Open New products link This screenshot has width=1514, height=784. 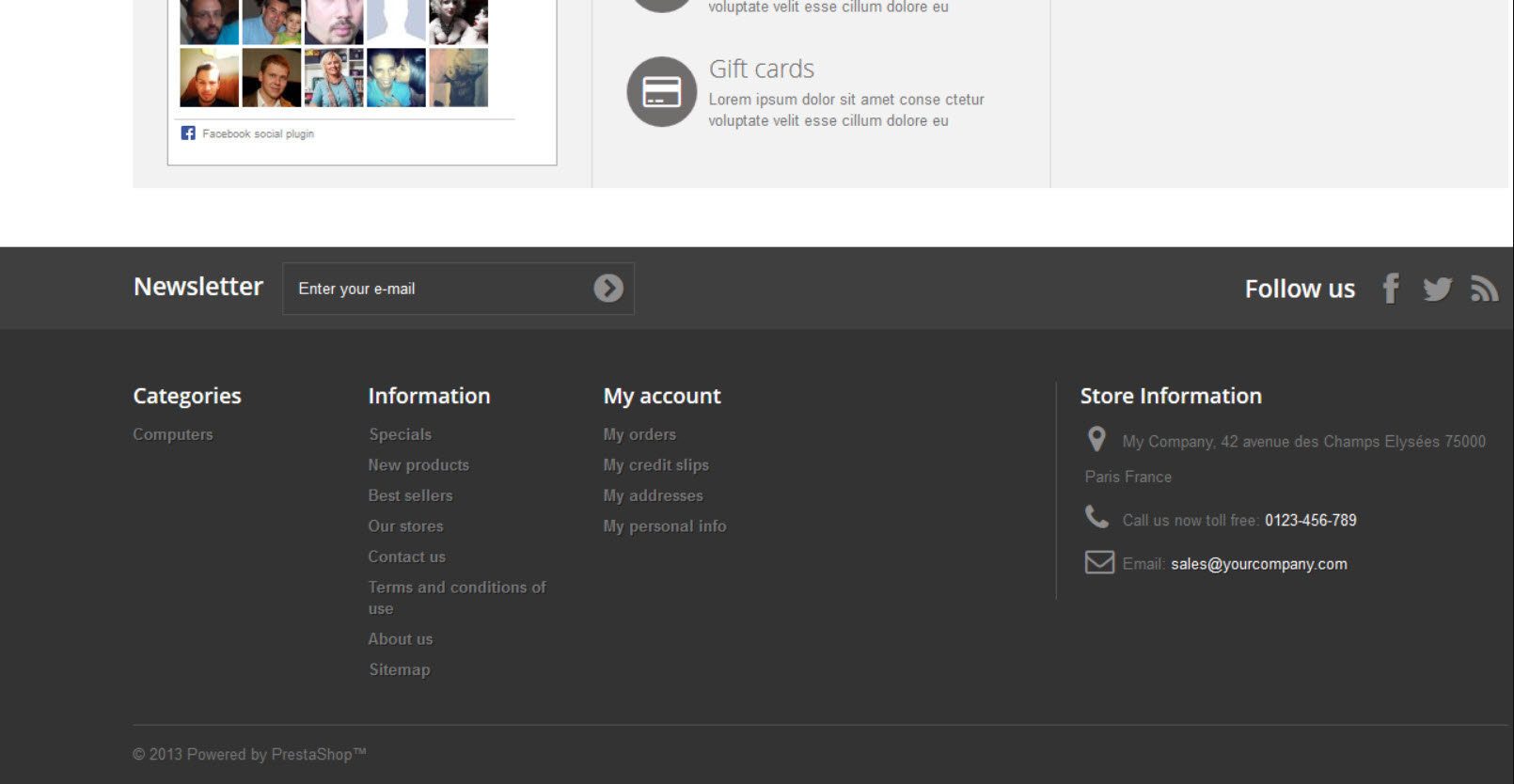(x=418, y=465)
